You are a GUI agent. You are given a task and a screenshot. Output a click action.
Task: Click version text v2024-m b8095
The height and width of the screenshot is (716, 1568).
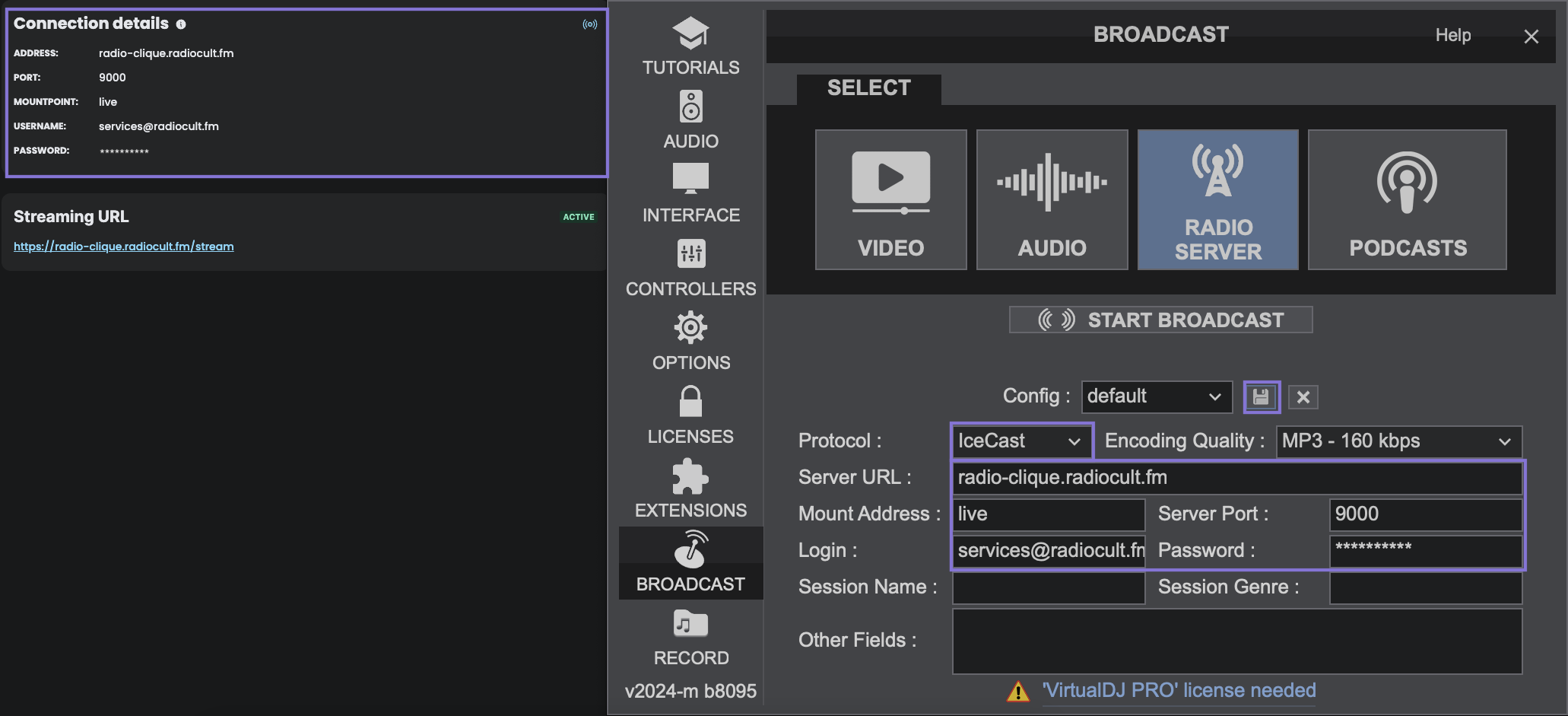(x=690, y=691)
